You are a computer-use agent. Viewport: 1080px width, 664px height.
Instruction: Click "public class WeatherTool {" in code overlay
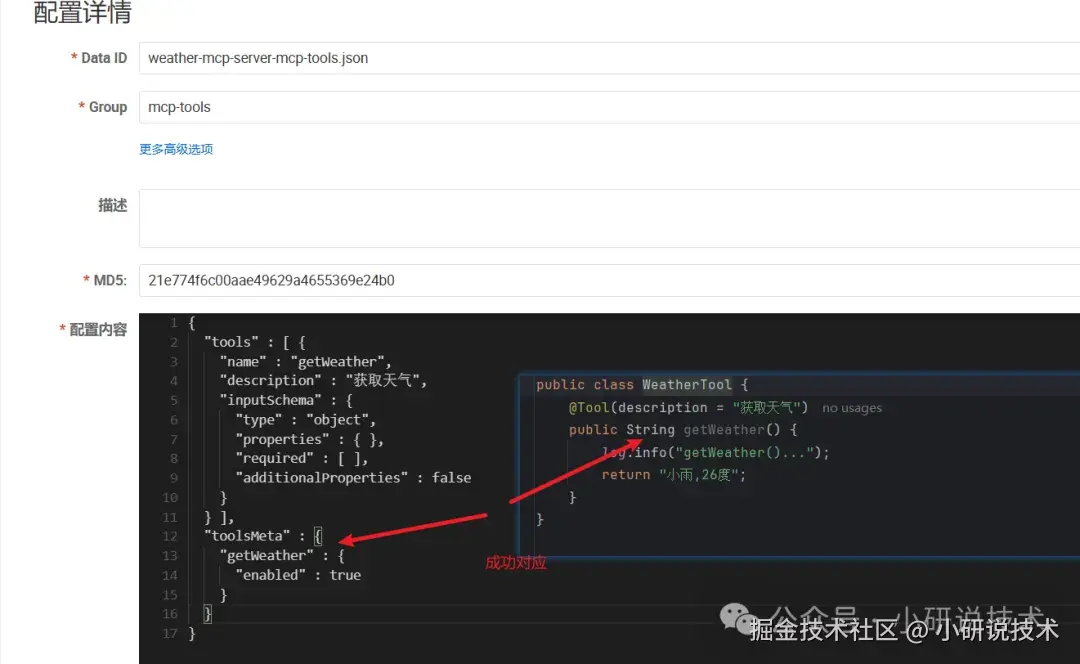642,385
